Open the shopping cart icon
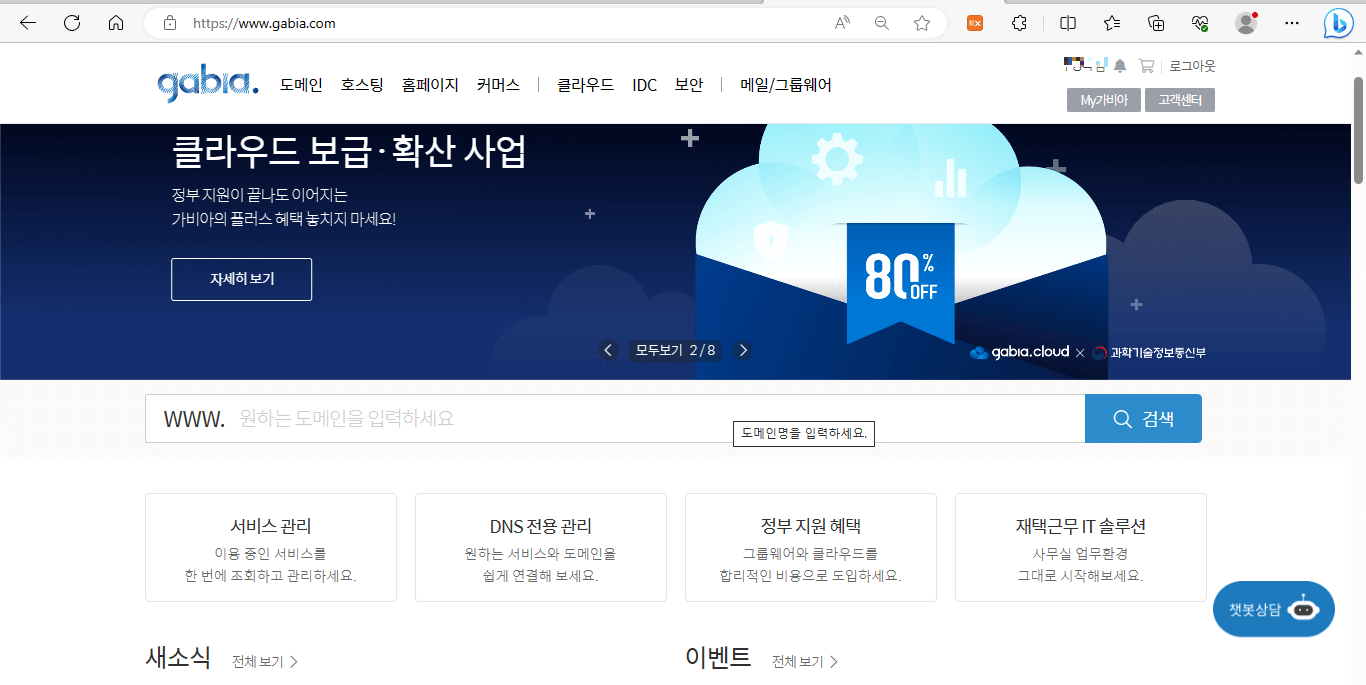Image resolution: width=1366 pixels, height=685 pixels. click(x=1146, y=66)
